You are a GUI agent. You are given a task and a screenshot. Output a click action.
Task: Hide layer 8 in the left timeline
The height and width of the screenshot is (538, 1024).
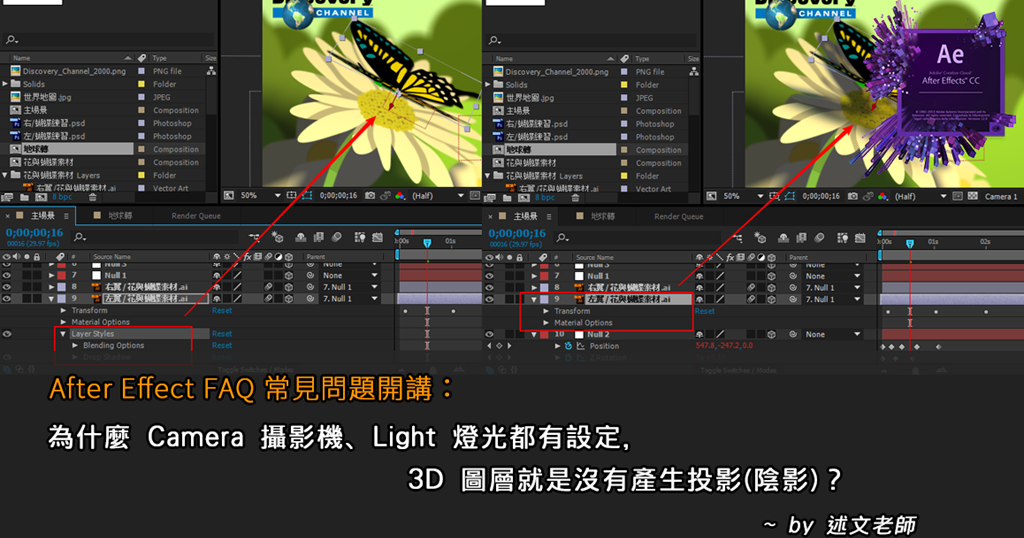7,287
